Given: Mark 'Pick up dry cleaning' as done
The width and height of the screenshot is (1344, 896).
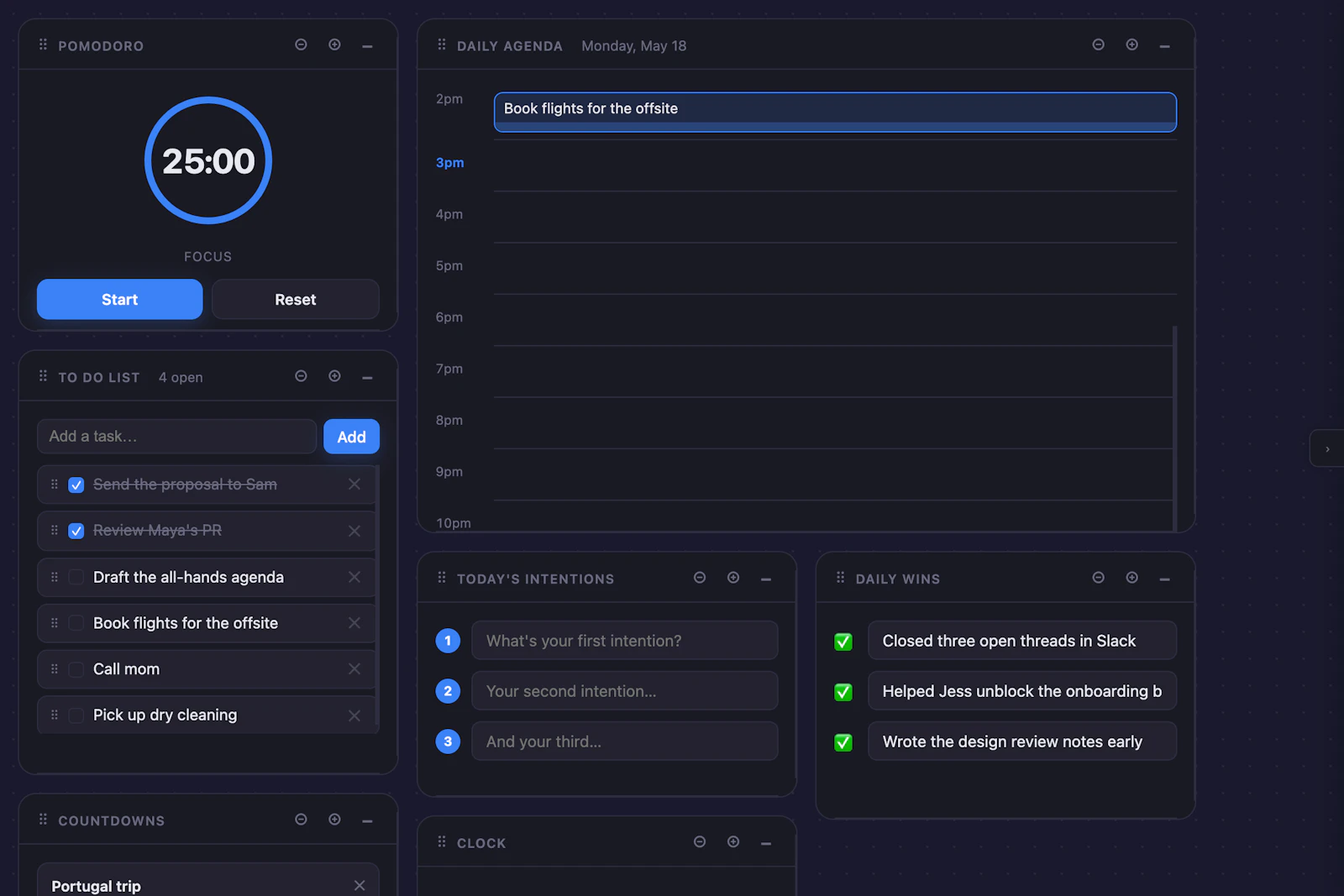Looking at the screenshot, I should (x=76, y=715).
